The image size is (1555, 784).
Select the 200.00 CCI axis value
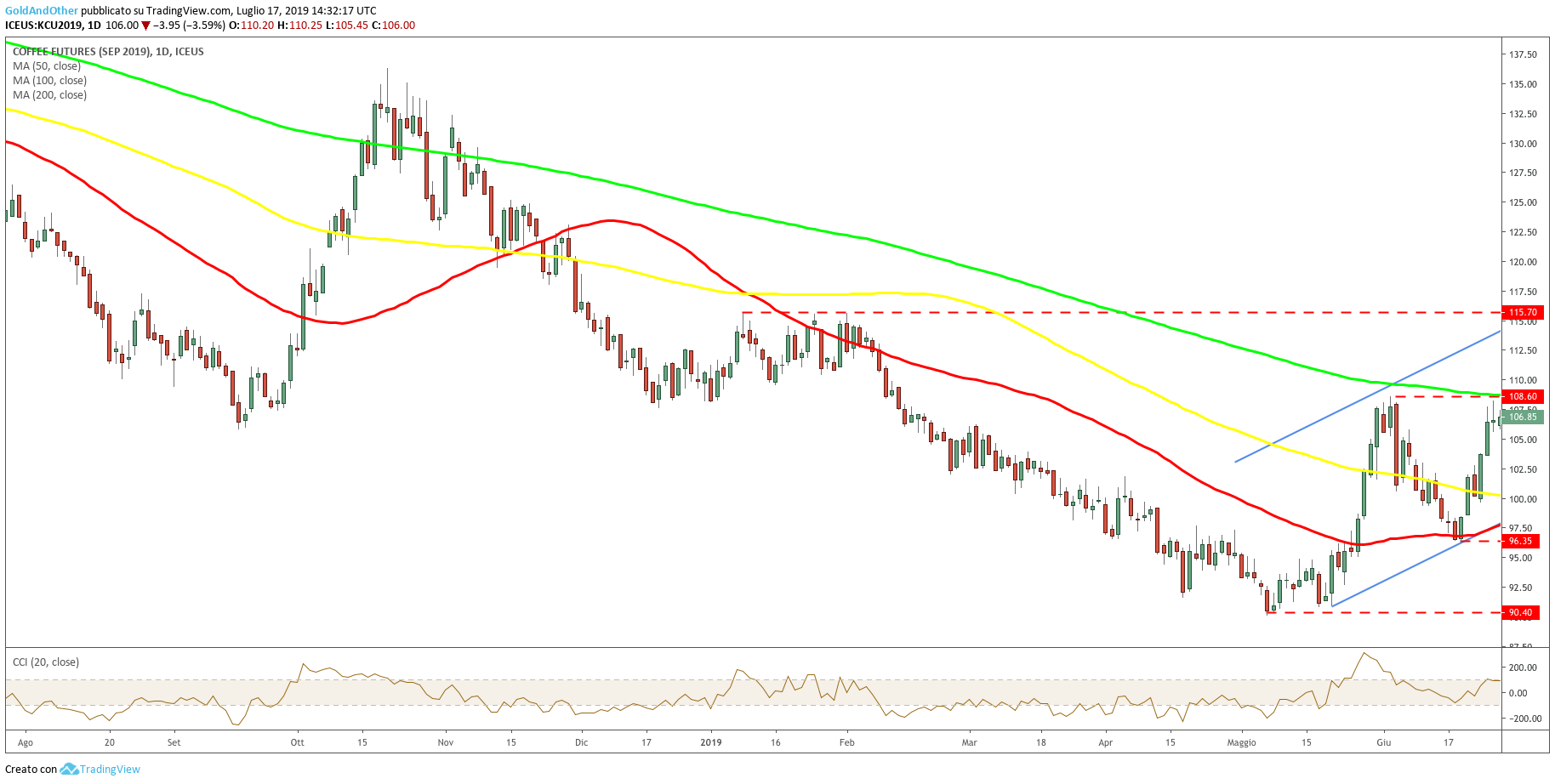tap(1524, 668)
